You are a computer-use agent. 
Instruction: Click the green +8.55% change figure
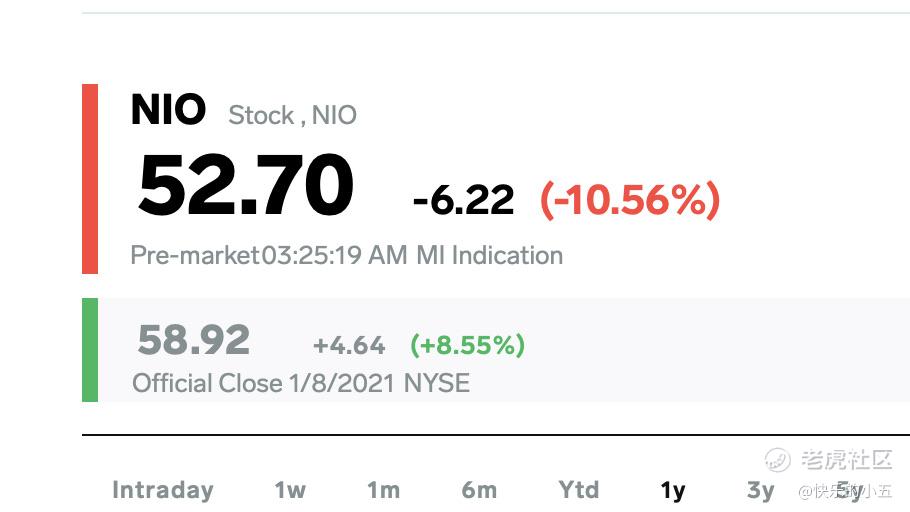tap(467, 346)
